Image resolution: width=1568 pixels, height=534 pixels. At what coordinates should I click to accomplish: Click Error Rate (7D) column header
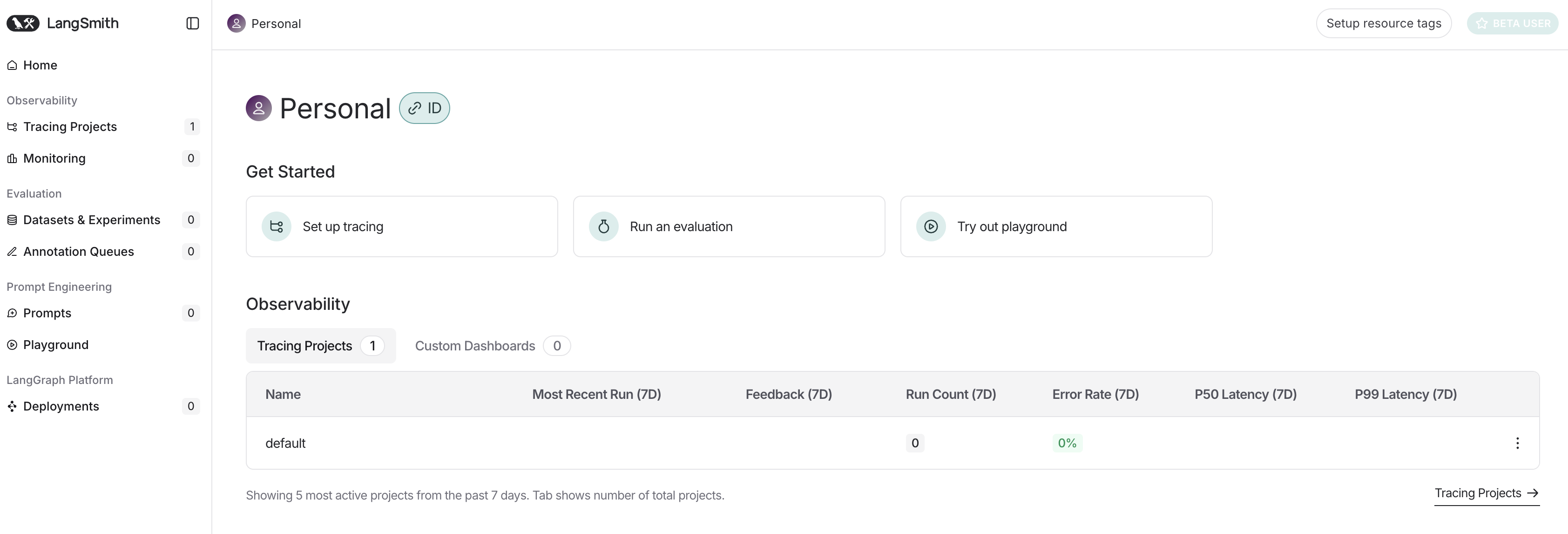[x=1095, y=395]
